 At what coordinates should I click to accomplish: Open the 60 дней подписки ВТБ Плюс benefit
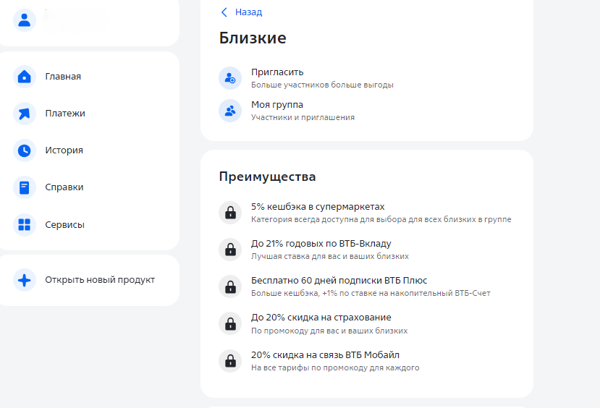340,286
